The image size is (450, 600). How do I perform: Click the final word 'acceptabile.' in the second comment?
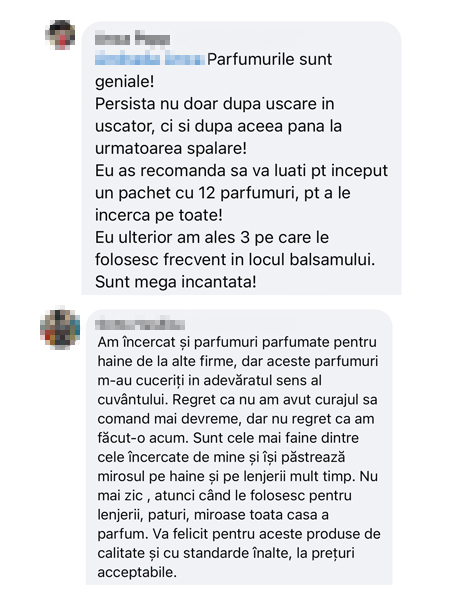[137, 572]
